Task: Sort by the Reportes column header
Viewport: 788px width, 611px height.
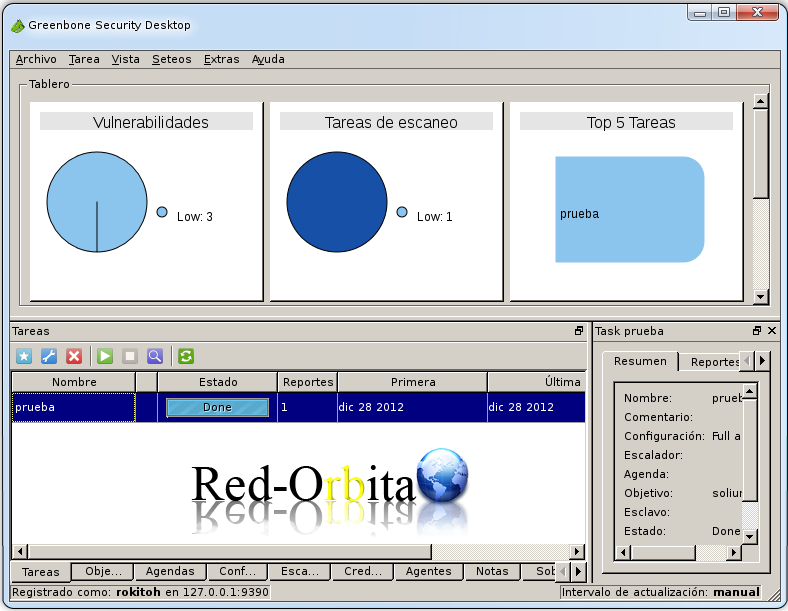Action: 308,382
